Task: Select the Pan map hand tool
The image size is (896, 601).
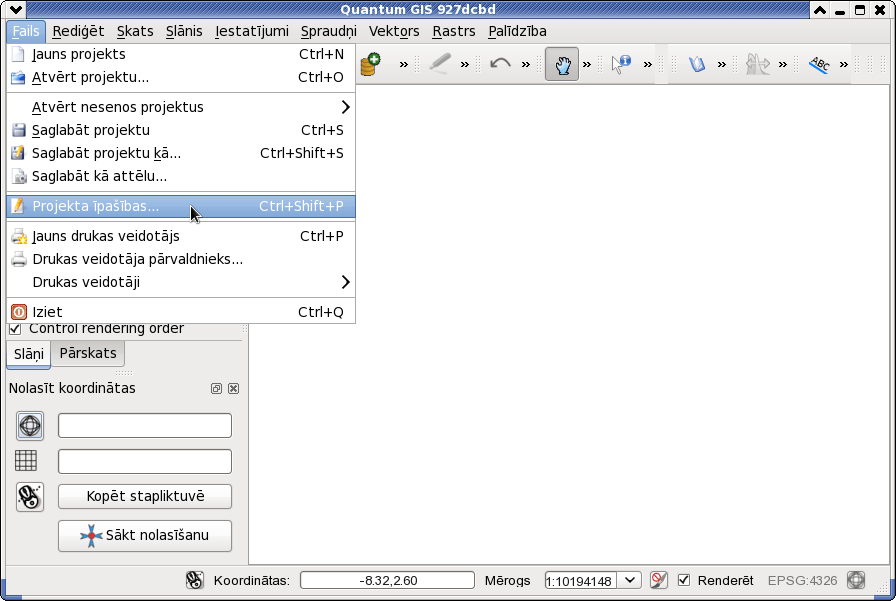Action: 562,64
